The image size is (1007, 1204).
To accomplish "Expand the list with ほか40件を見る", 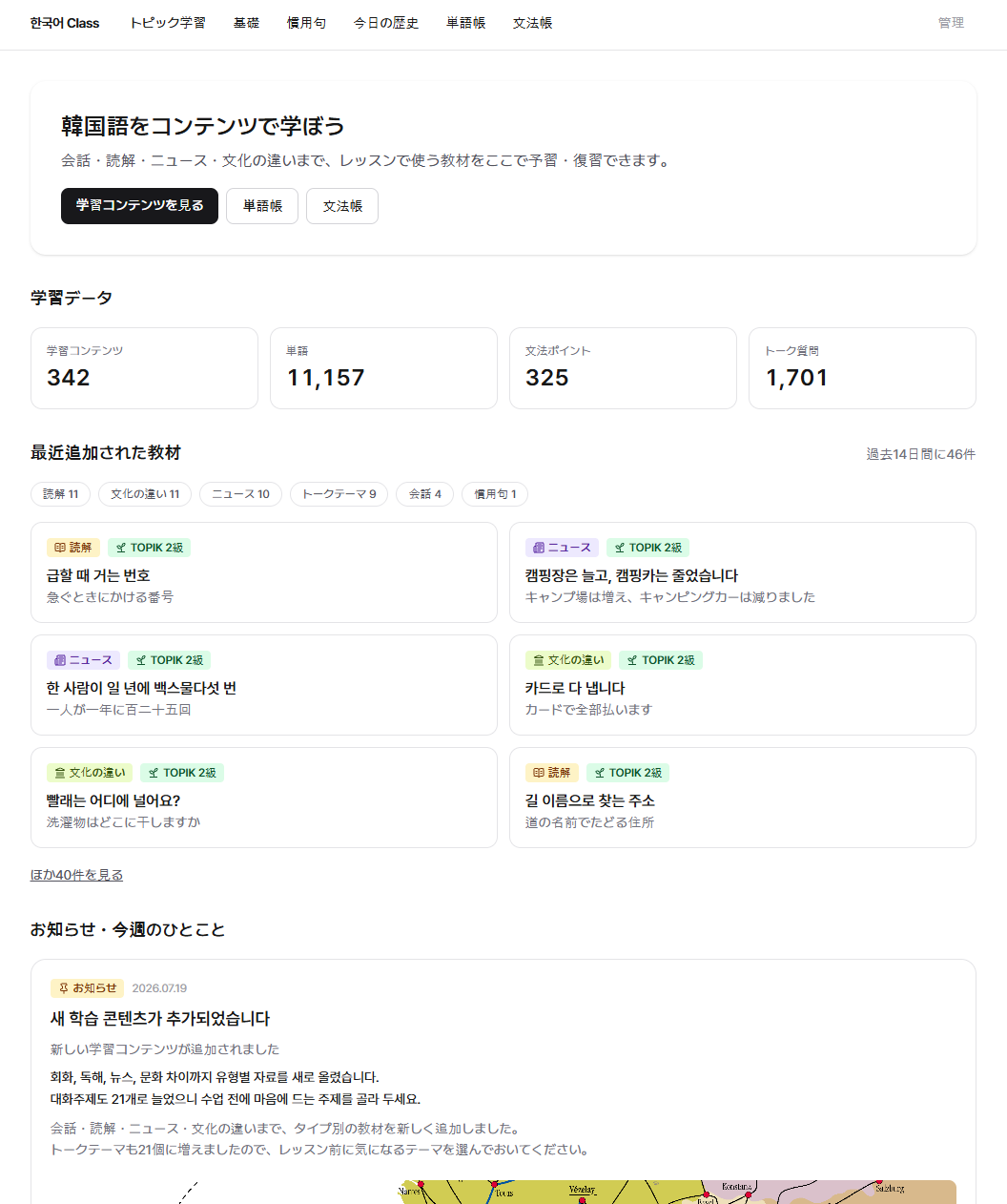I will coord(76,875).
